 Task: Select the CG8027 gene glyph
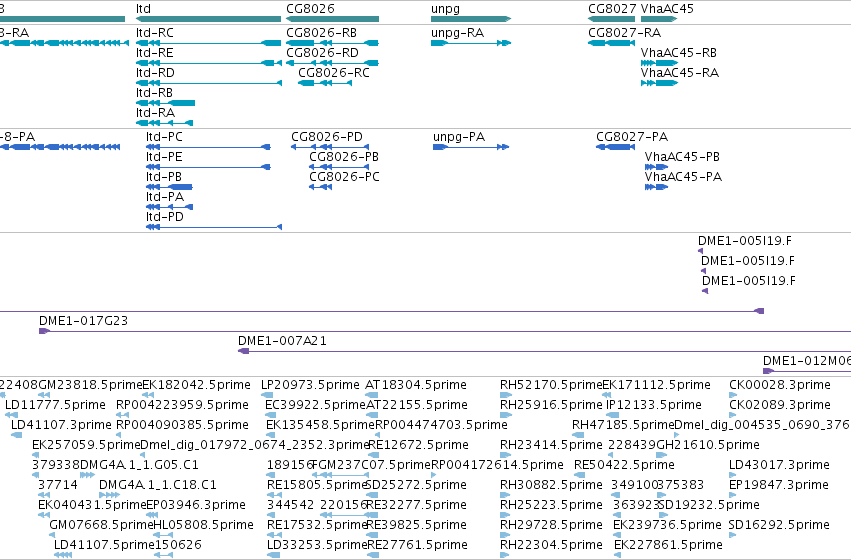click(x=612, y=19)
